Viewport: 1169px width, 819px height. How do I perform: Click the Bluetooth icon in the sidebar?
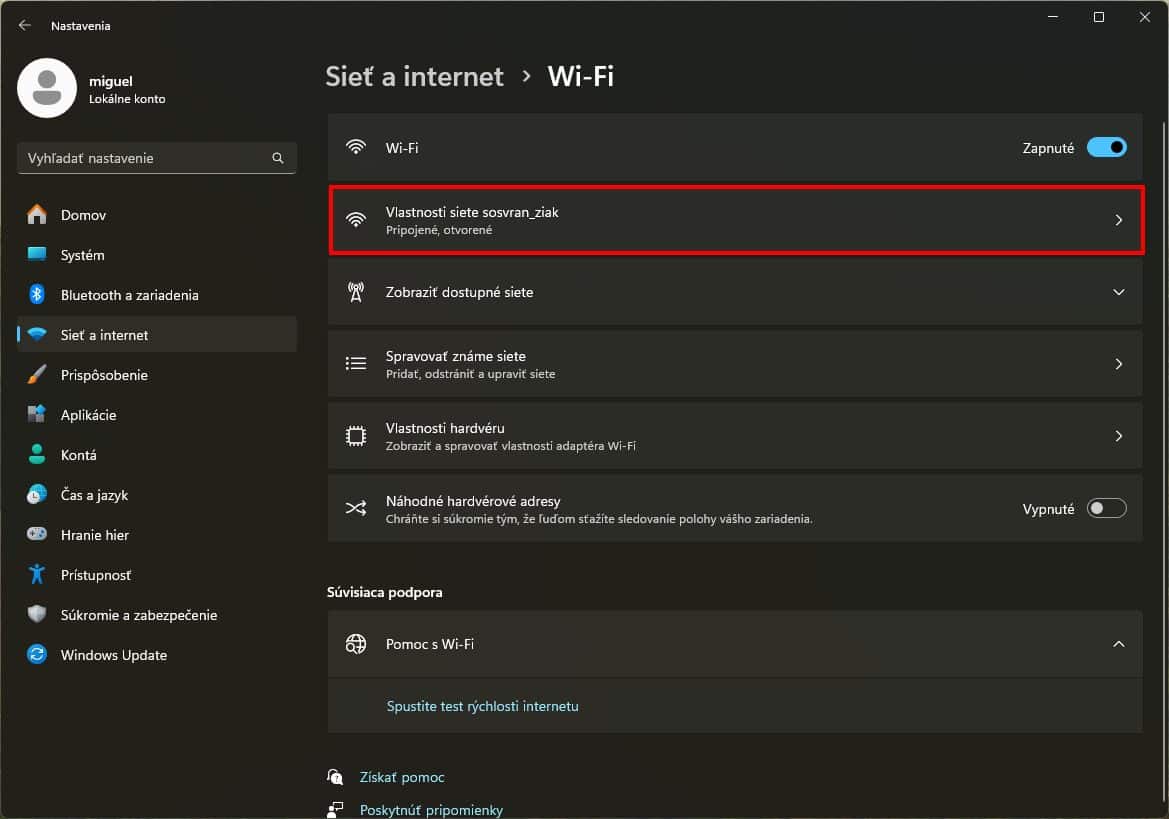tap(37, 294)
